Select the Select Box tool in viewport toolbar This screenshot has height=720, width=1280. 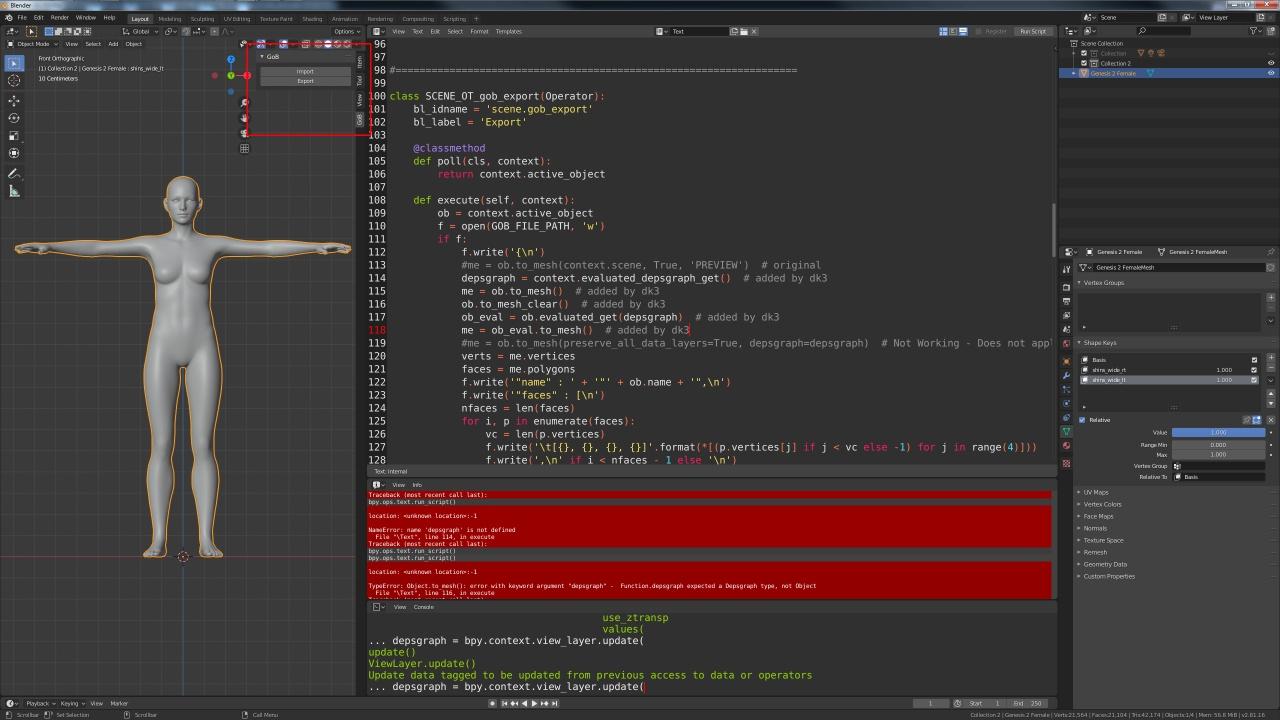[x=14, y=63]
